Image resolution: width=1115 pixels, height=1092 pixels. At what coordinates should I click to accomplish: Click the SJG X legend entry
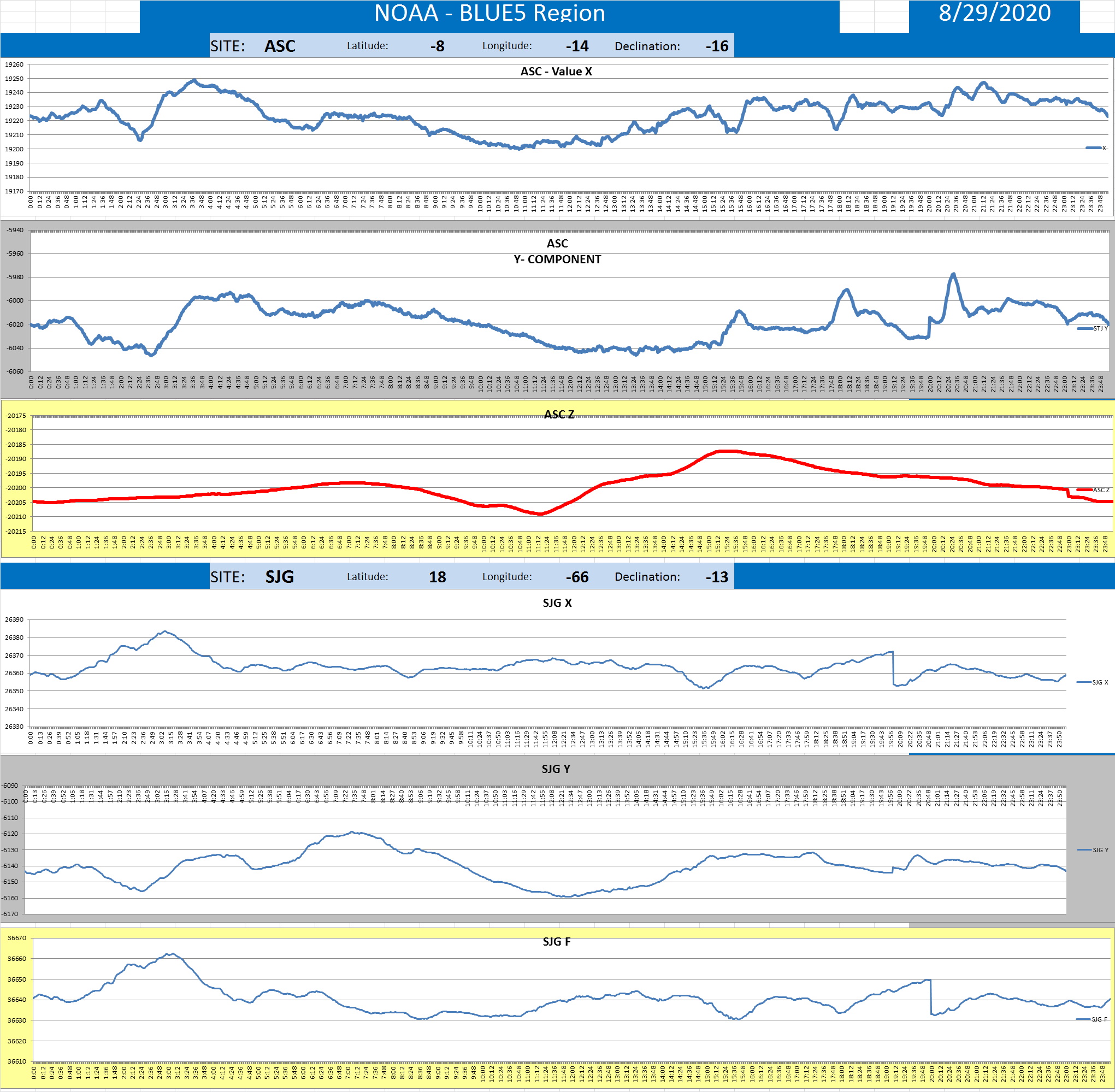tap(1093, 682)
